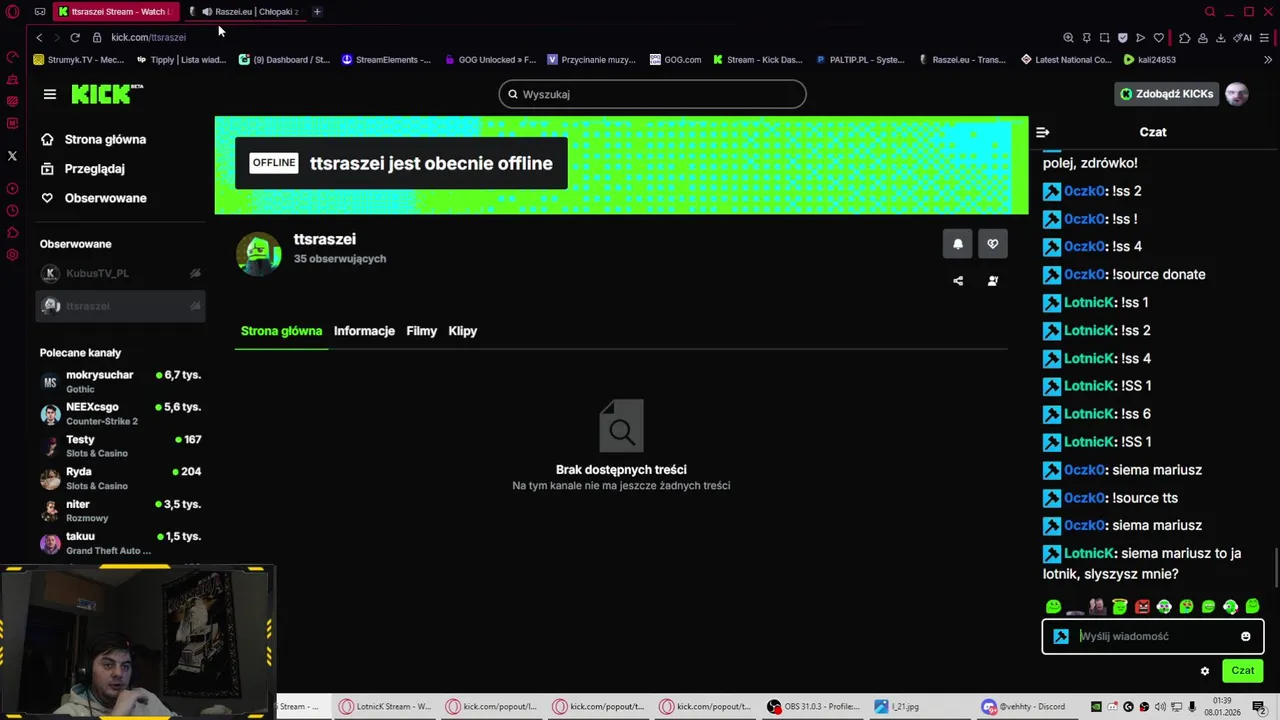Go back in browser history
This screenshot has width=1280, height=720.
[x=39, y=37]
